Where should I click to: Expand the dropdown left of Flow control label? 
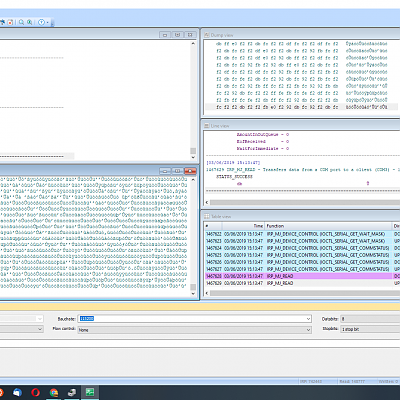coord(40,329)
